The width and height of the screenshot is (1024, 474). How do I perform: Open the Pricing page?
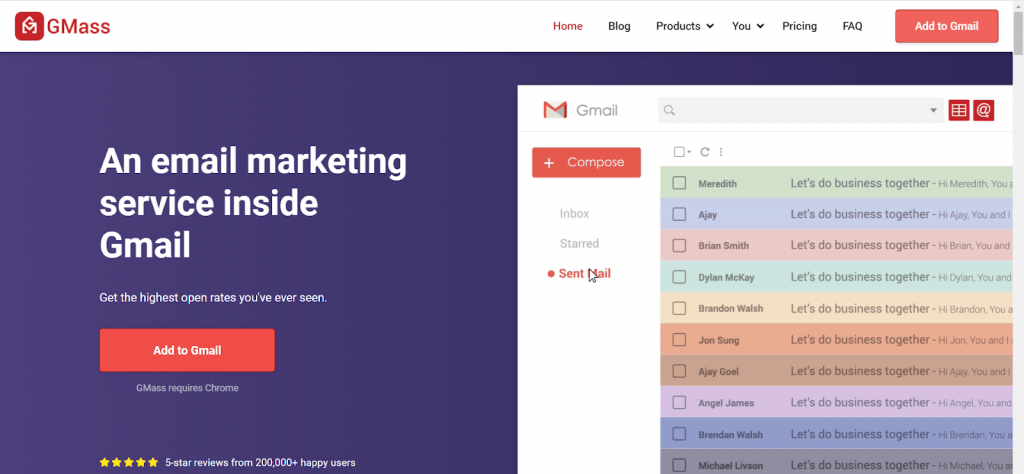coord(799,26)
